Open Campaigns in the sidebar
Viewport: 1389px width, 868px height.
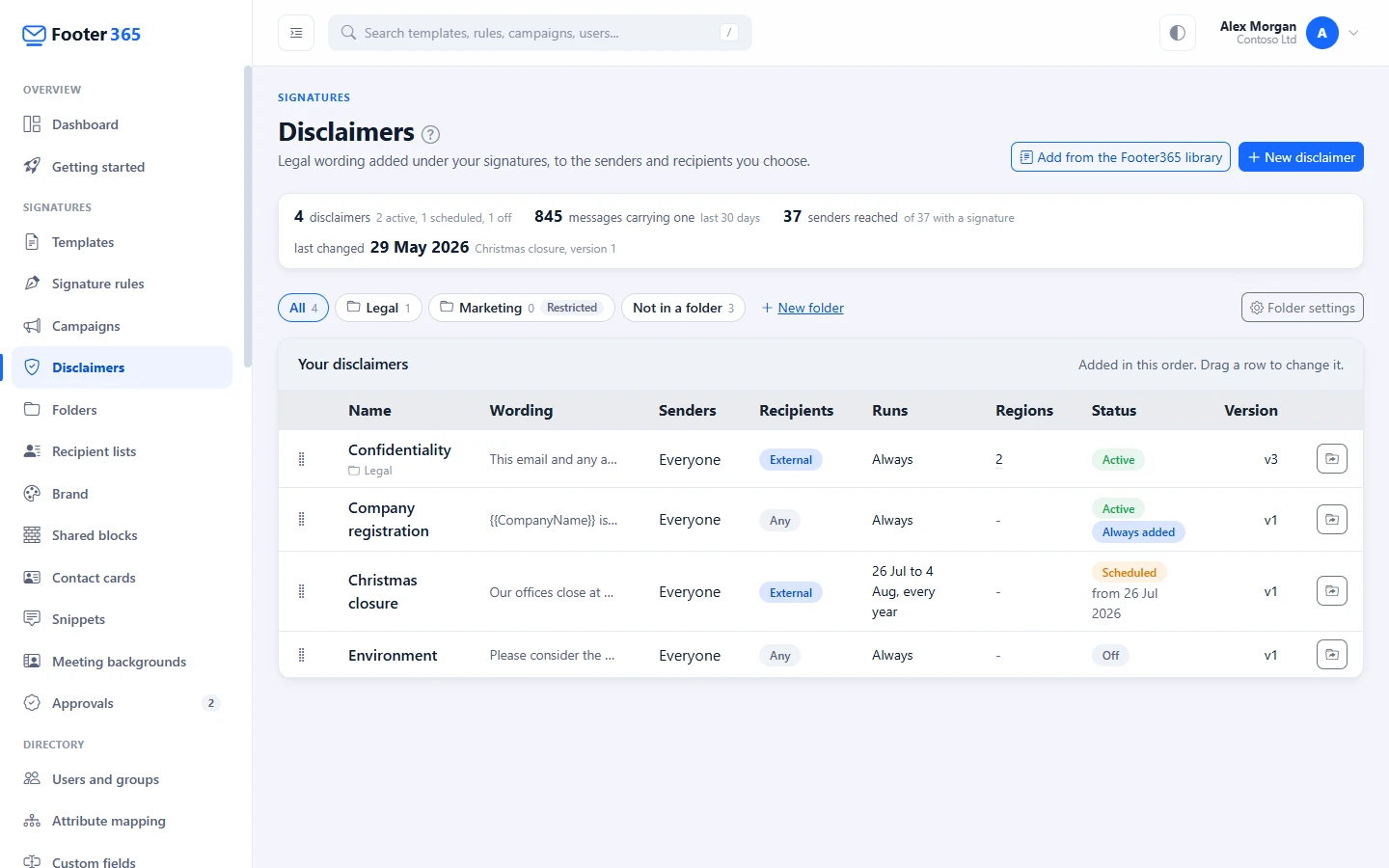point(123,326)
